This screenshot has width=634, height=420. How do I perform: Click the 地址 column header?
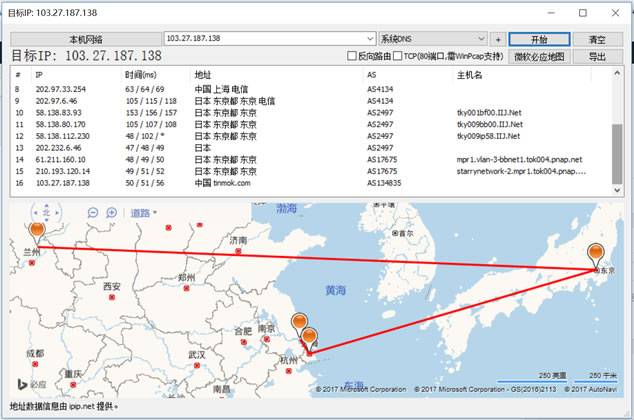(204, 75)
